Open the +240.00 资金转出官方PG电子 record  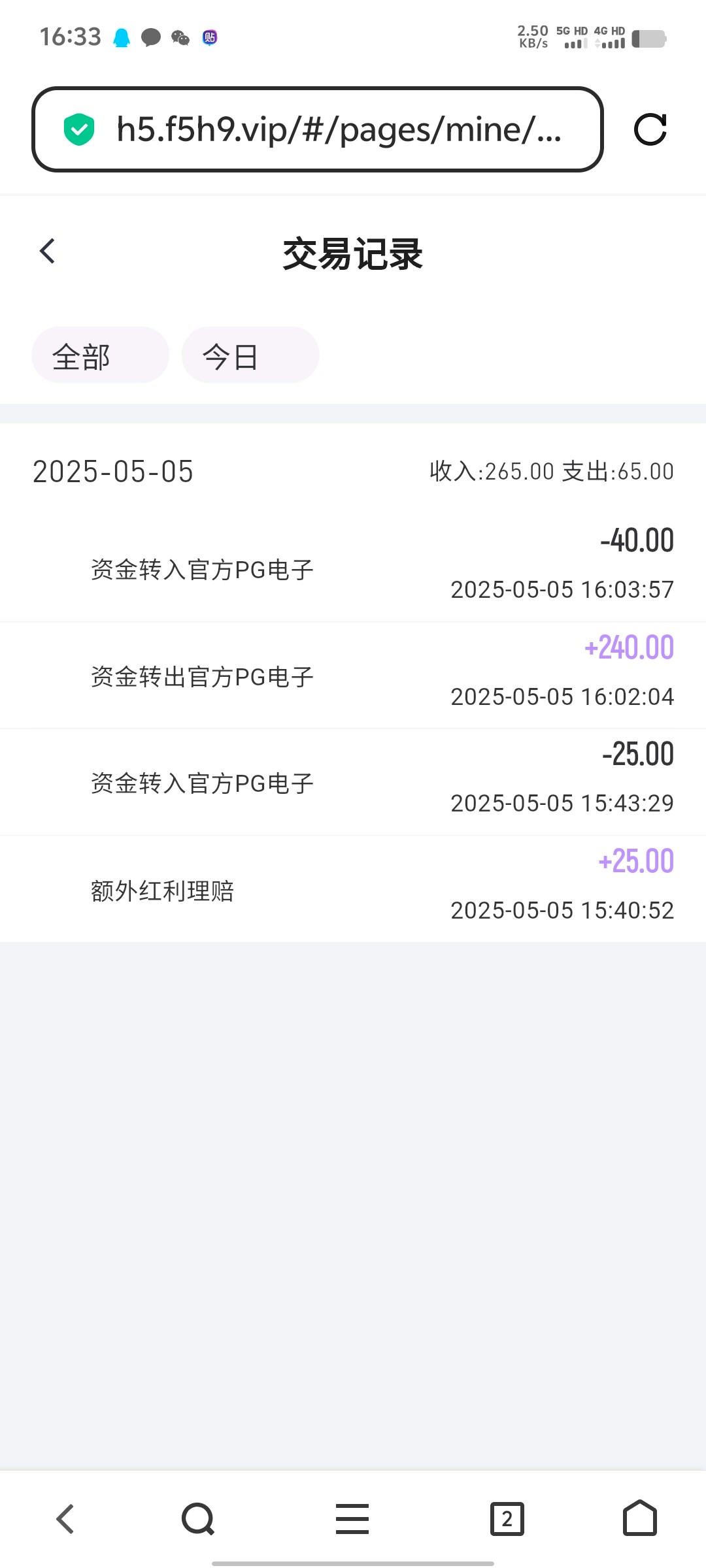[353, 676]
